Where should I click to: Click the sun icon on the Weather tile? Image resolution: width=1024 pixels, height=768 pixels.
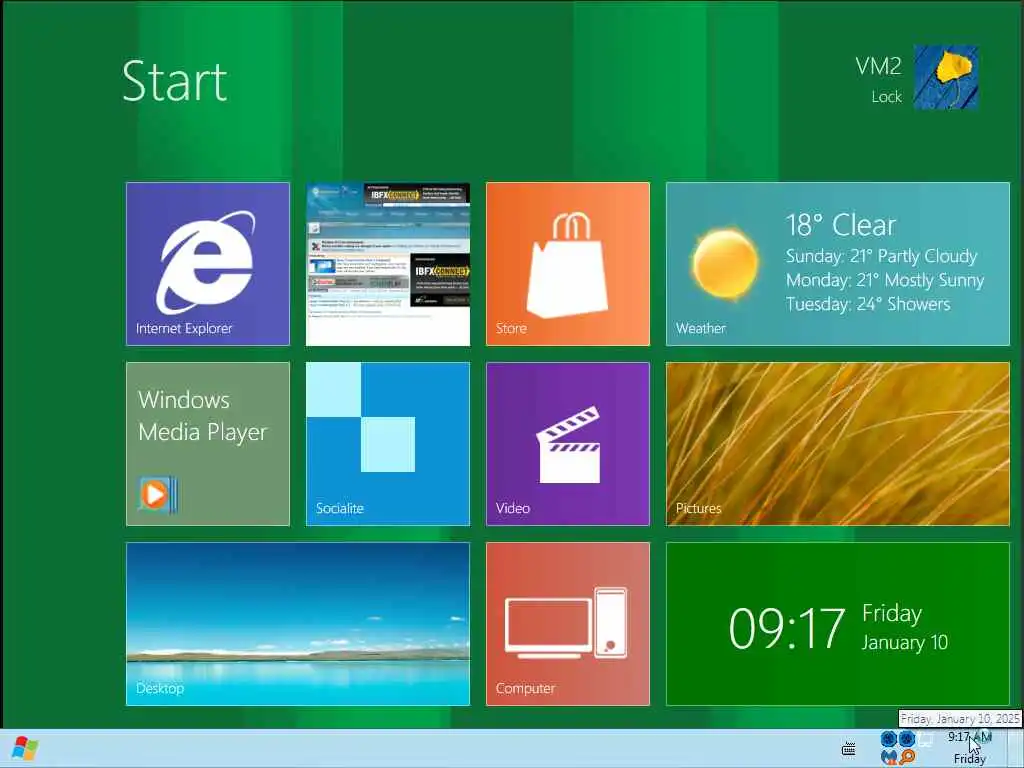[726, 263]
